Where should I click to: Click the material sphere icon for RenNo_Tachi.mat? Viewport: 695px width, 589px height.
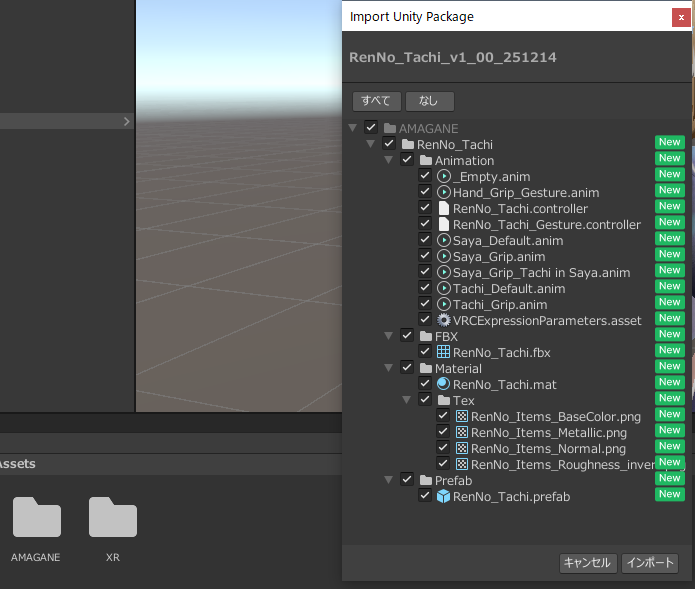pos(444,384)
